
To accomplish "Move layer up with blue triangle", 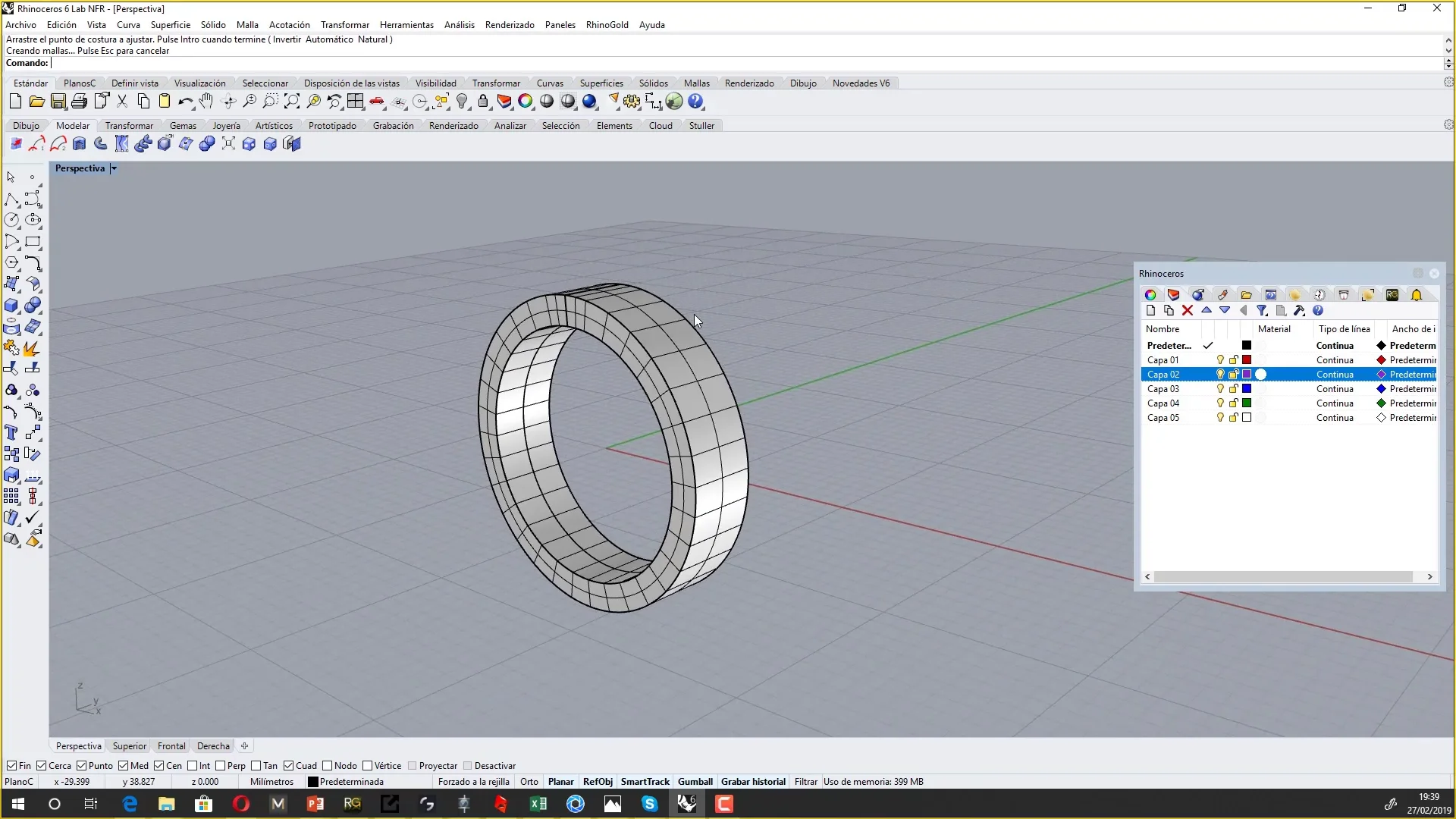I will [1207, 310].
